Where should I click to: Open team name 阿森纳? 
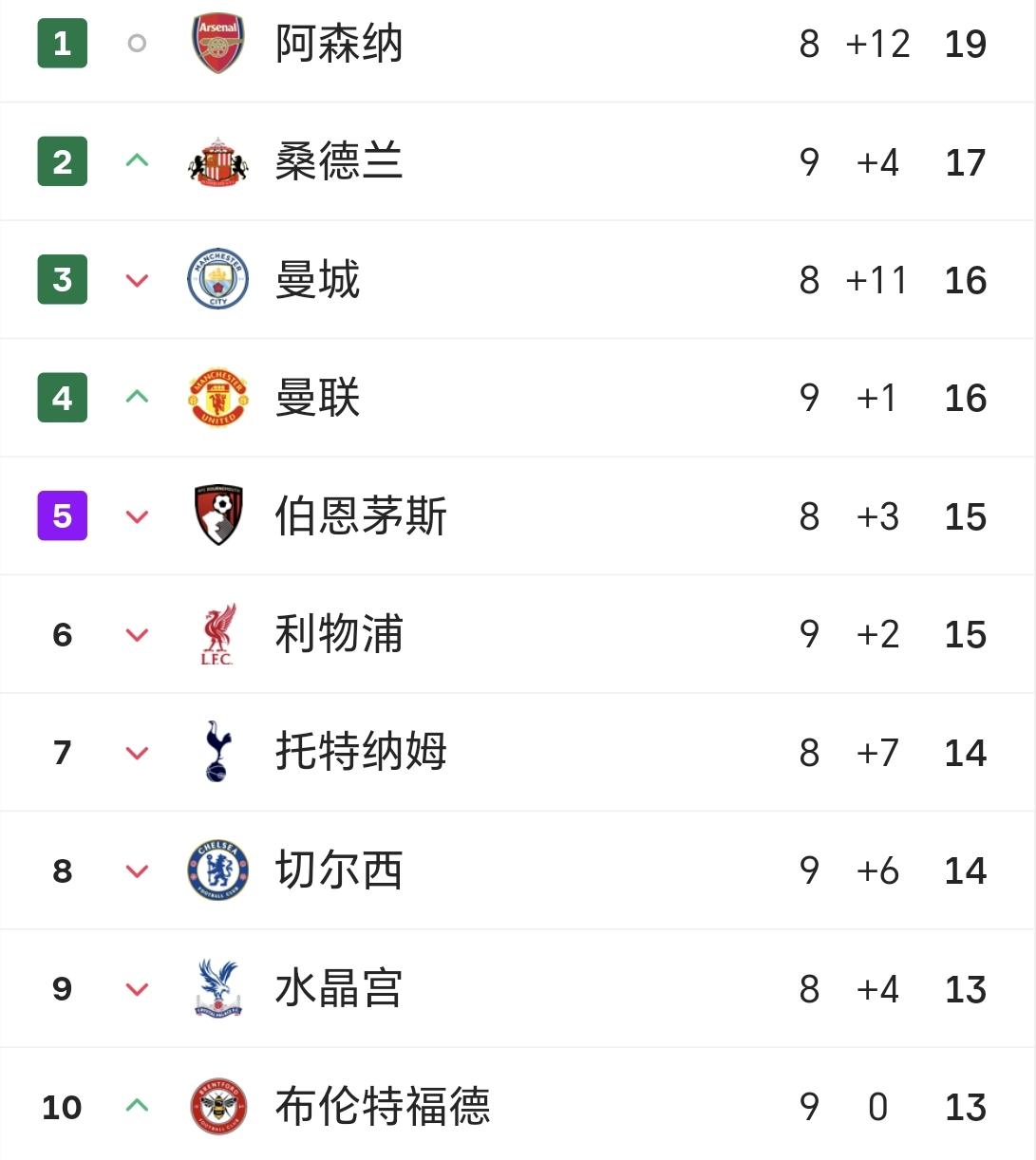339,44
